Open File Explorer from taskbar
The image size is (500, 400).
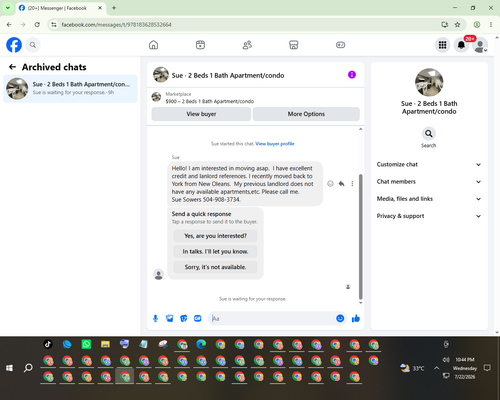tap(105, 344)
